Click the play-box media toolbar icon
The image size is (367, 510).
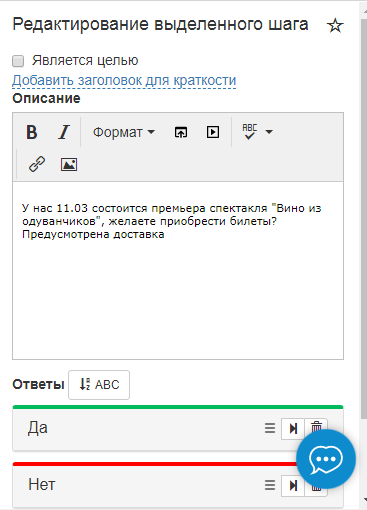pyautogui.click(x=213, y=132)
